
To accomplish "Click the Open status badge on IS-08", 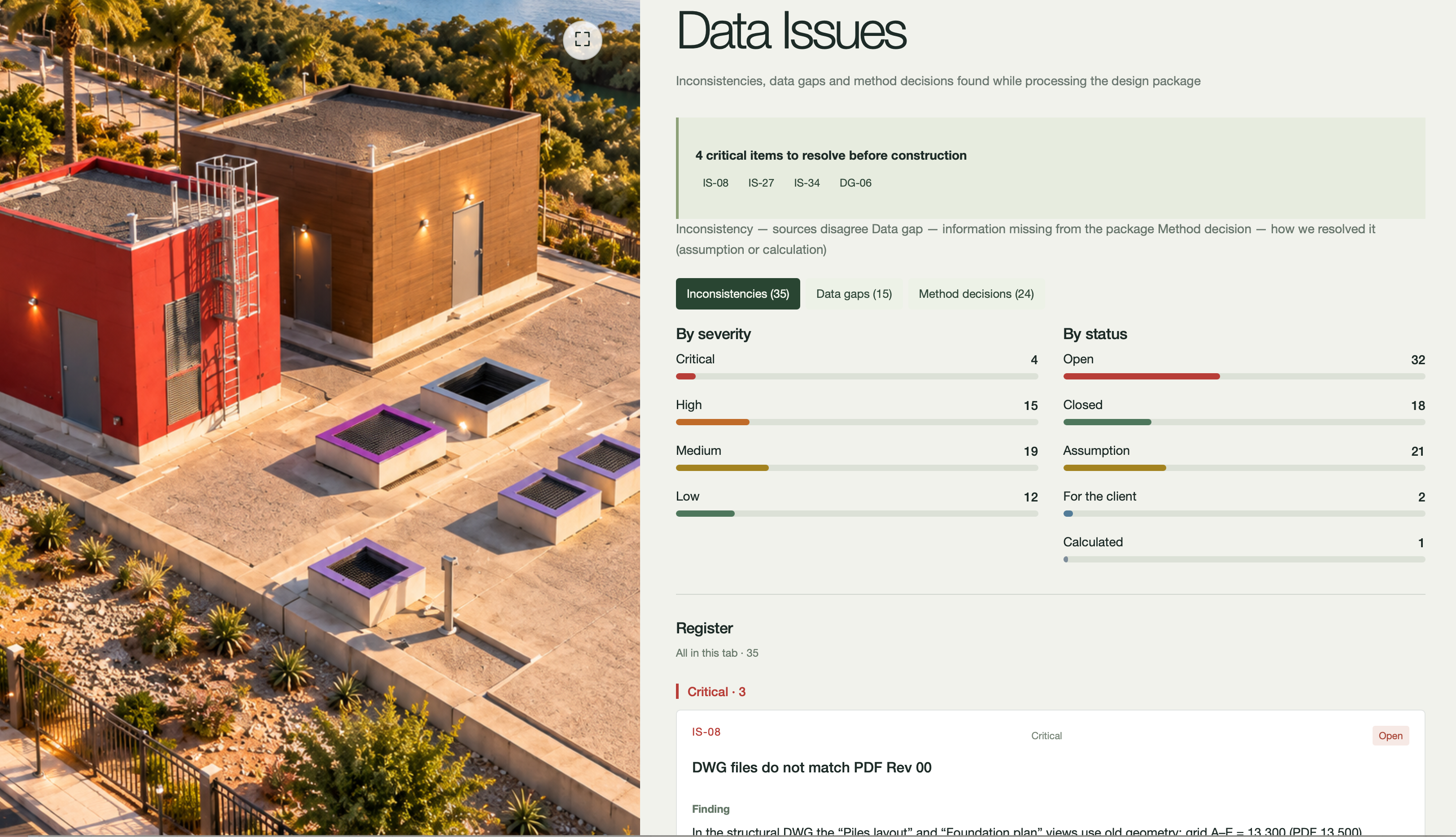I will pos(1391,736).
